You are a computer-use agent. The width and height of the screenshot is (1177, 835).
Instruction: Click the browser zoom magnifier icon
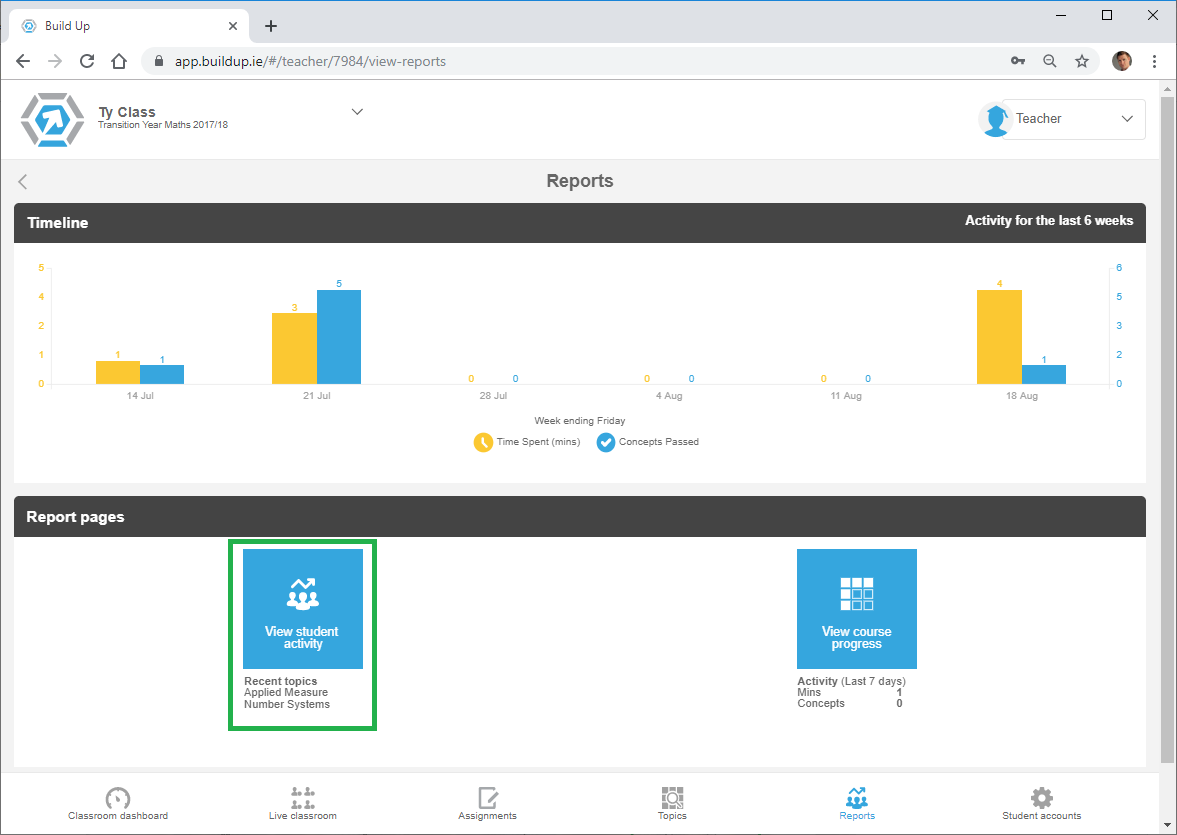click(1050, 61)
